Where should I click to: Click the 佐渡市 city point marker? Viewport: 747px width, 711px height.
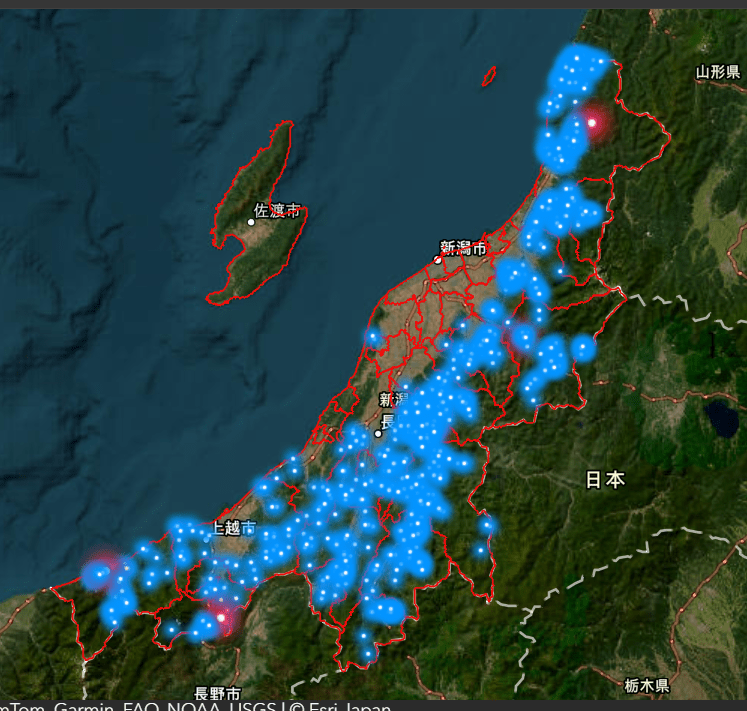click(251, 222)
